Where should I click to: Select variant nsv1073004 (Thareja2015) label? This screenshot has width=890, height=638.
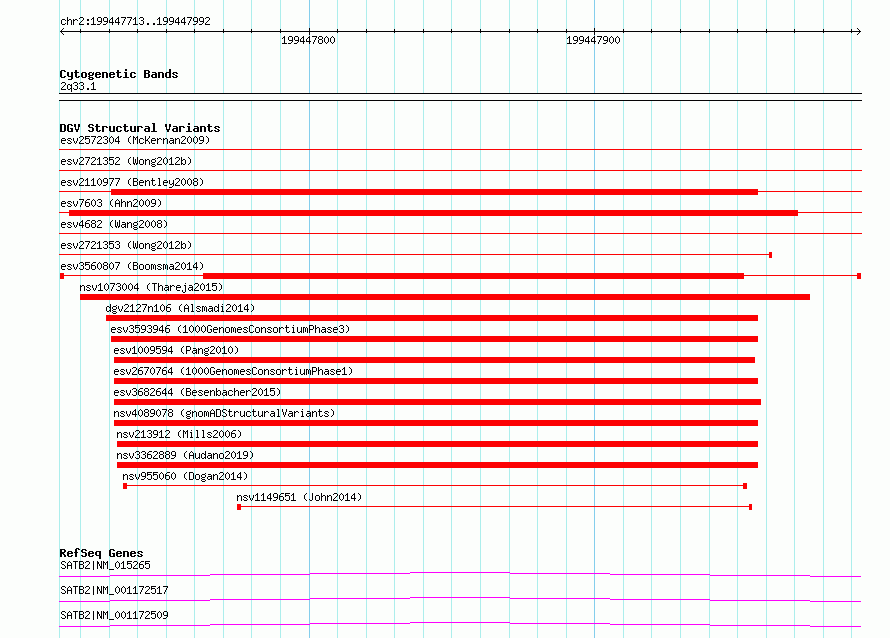point(151,287)
